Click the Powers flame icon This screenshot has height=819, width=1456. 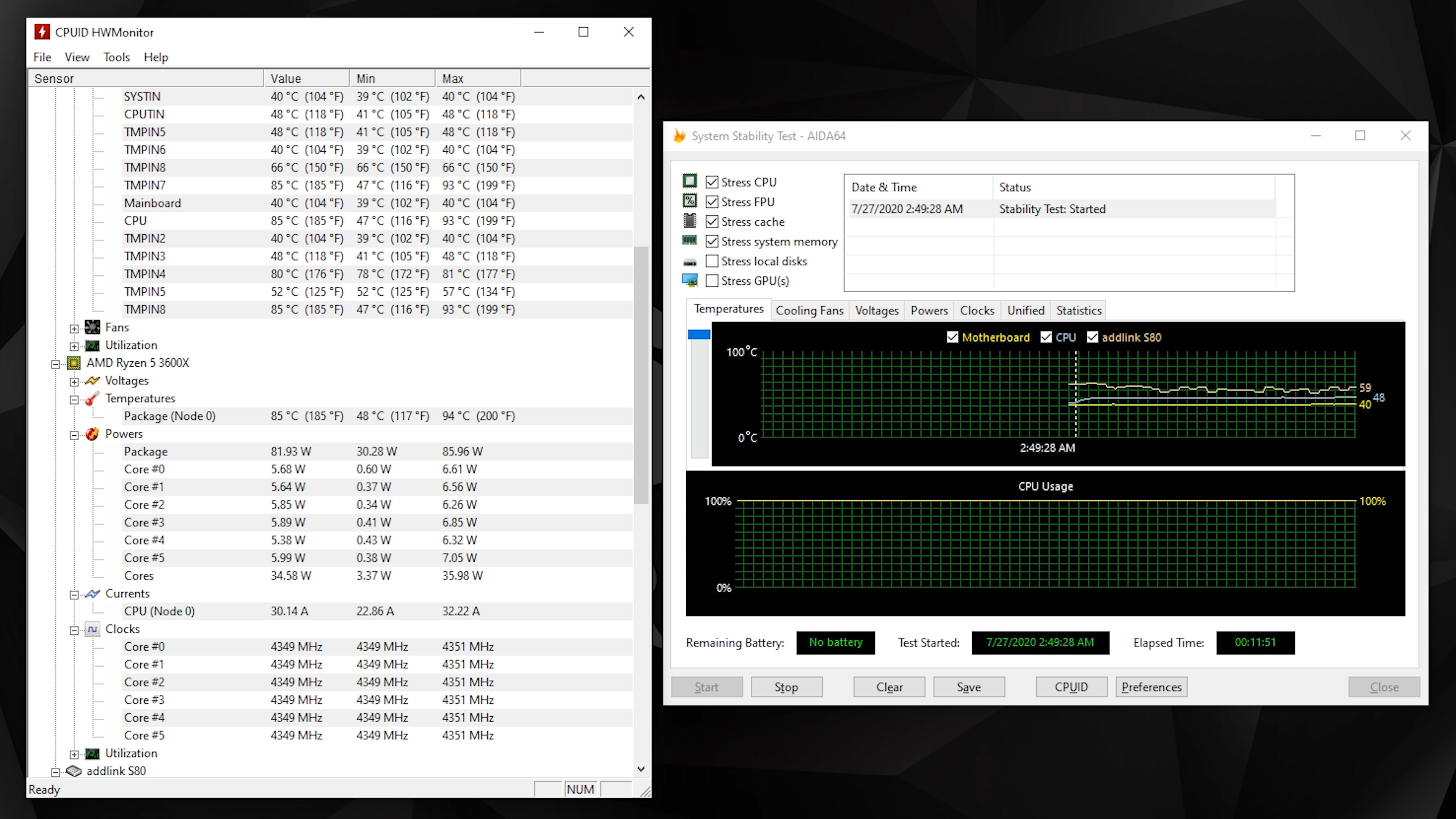pyautogui.click(x=92, y=433)
